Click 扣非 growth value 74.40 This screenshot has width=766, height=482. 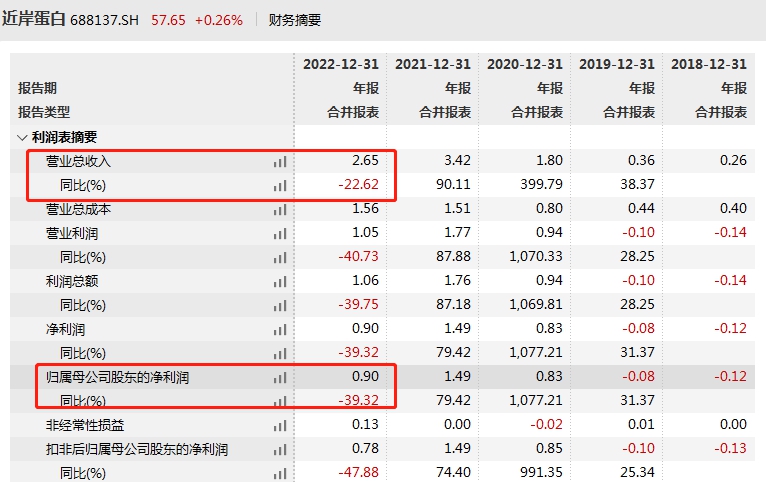pyautogui.click(x=453, y=472)
